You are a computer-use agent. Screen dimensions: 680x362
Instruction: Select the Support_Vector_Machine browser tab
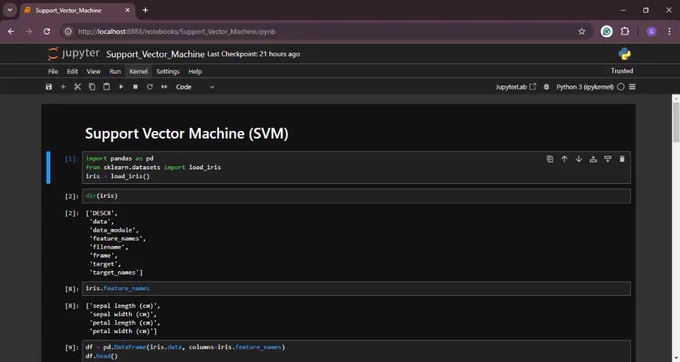point(77,10)
